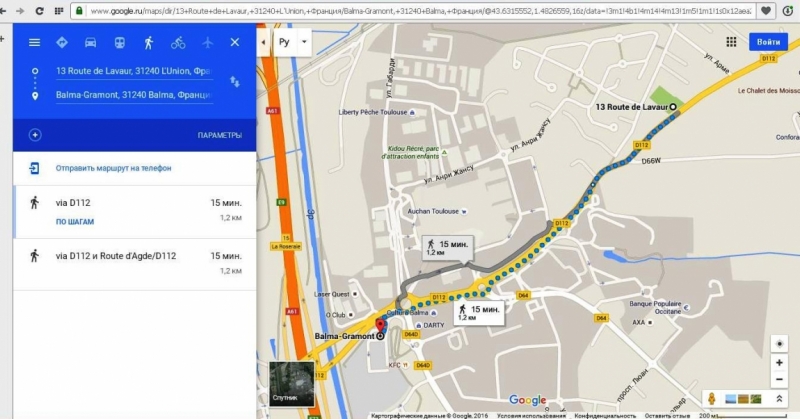
Task: Switch to Спутник satellite thumbnail
Action: pos(292,384)
